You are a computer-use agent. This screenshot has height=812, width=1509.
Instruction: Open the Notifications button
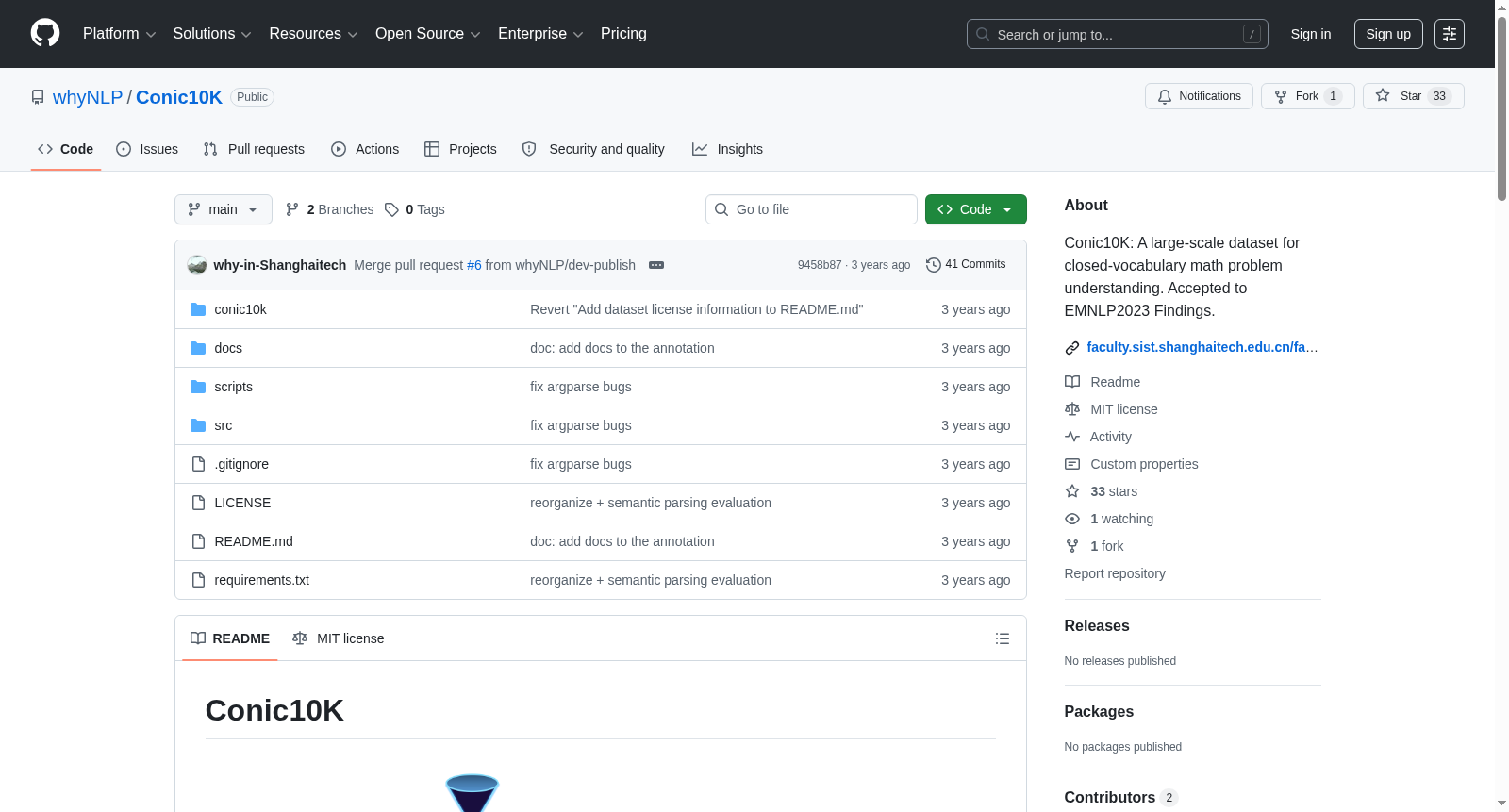point(1199,96)
